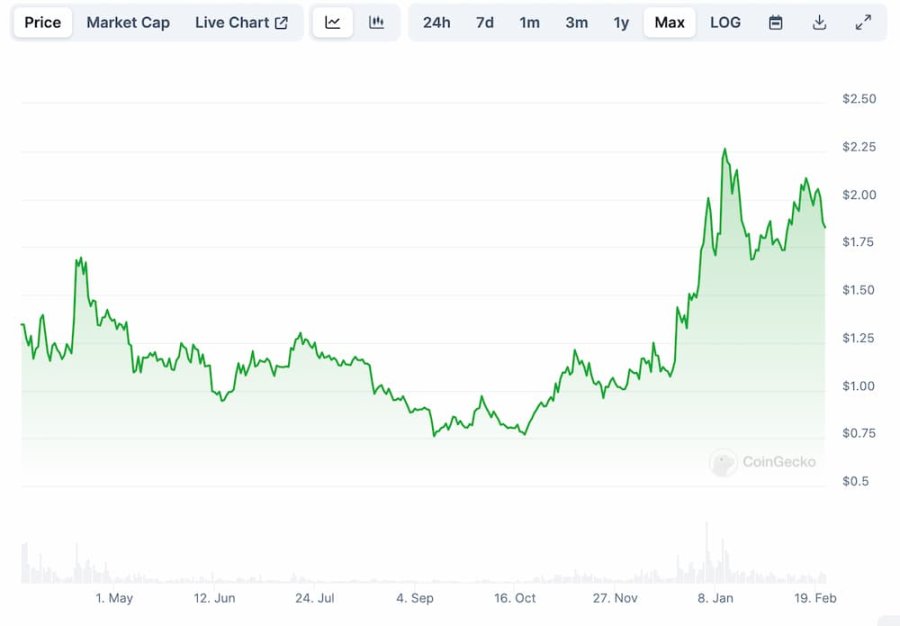Download chart data icon
The height and width of the screenshot is (626, 900).
[819, 22]
